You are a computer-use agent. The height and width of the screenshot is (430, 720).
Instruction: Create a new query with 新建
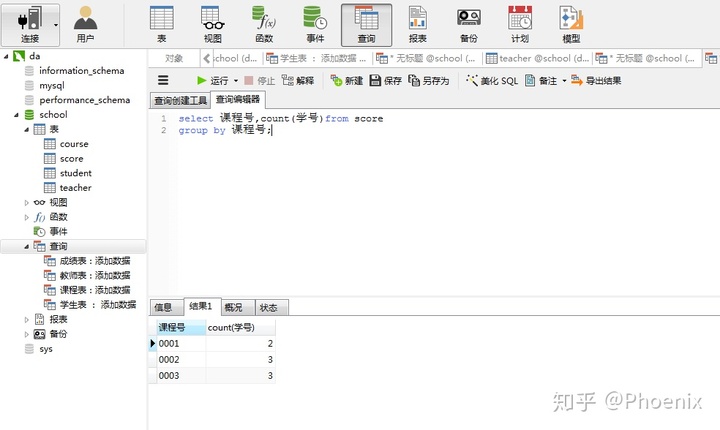coord(347,81)
